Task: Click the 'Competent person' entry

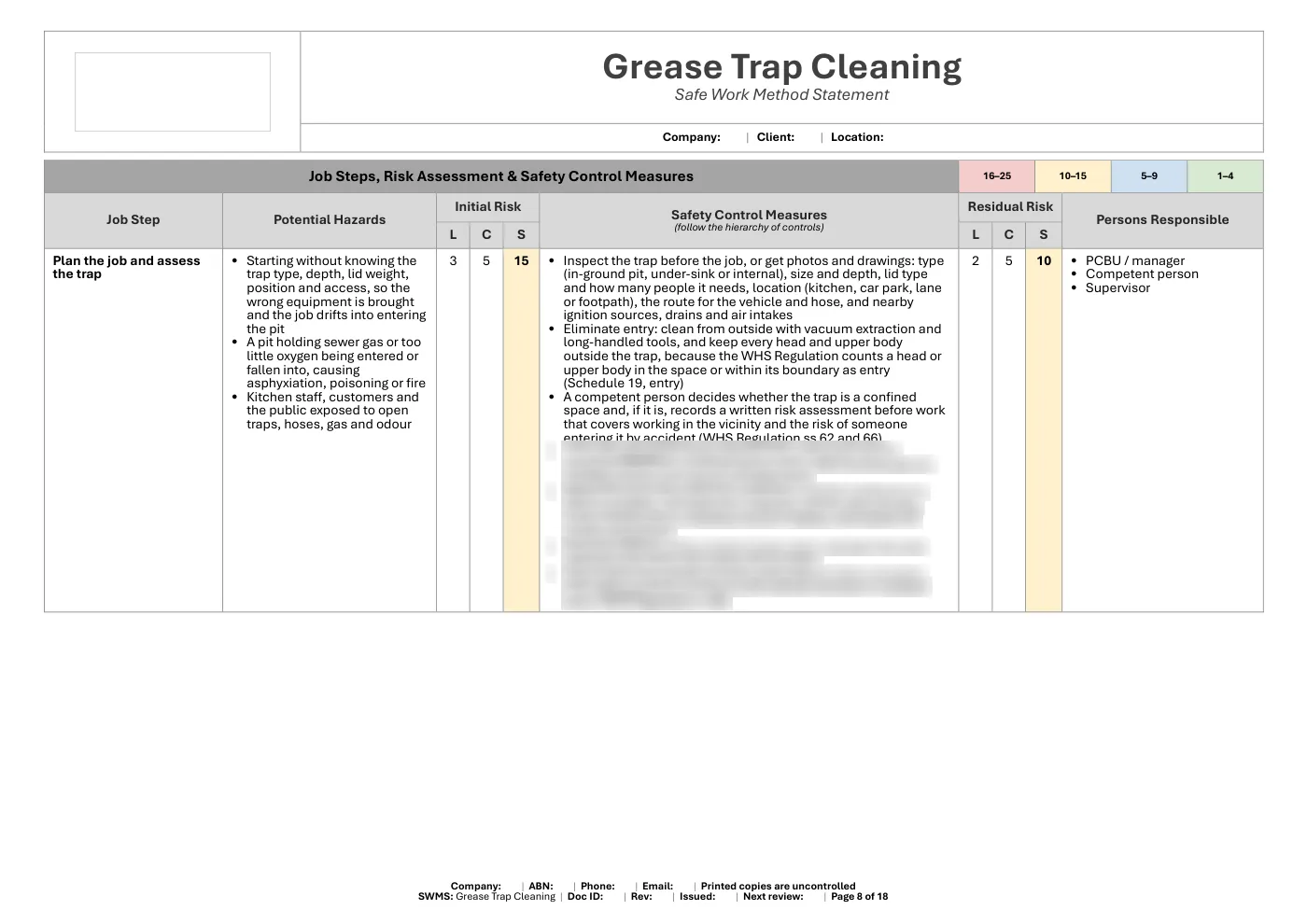Action: [1142, 274]
